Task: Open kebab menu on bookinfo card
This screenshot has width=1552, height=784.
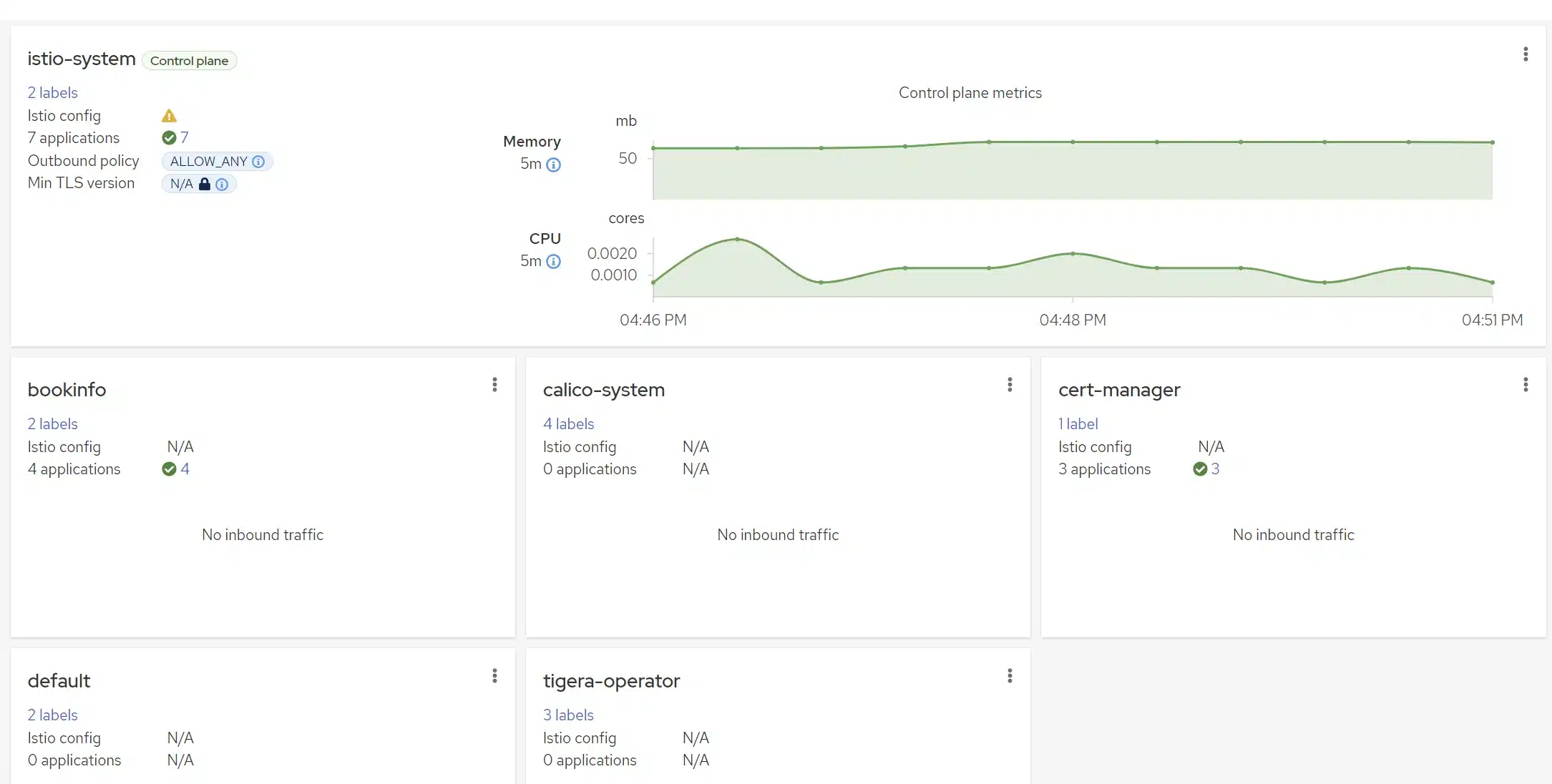Action: (494, 385)
